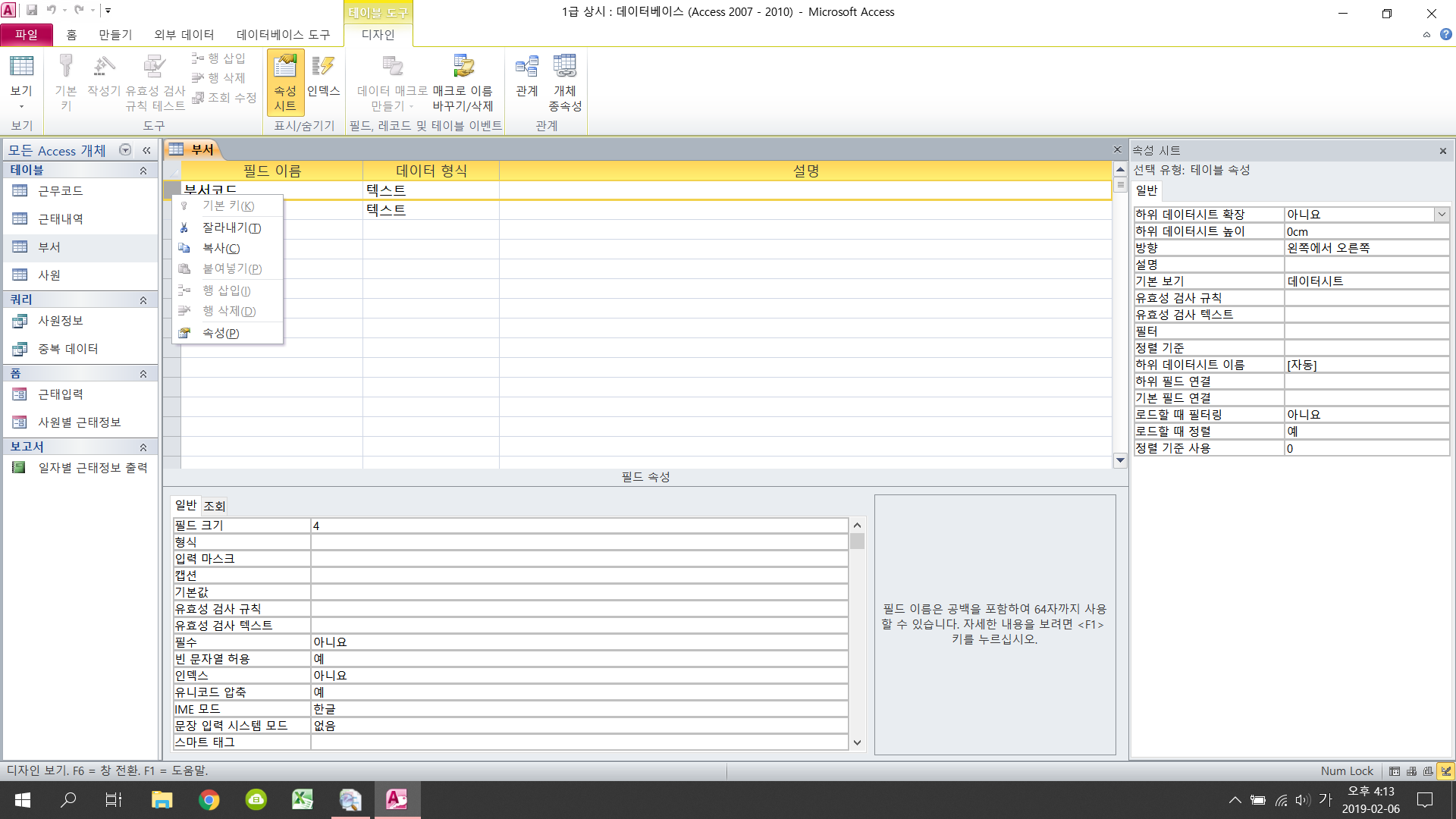The height and width of the screenshot is (819, 1456).
Task: Click the 필드 크기 value field
Action: [x=578, y=526]
